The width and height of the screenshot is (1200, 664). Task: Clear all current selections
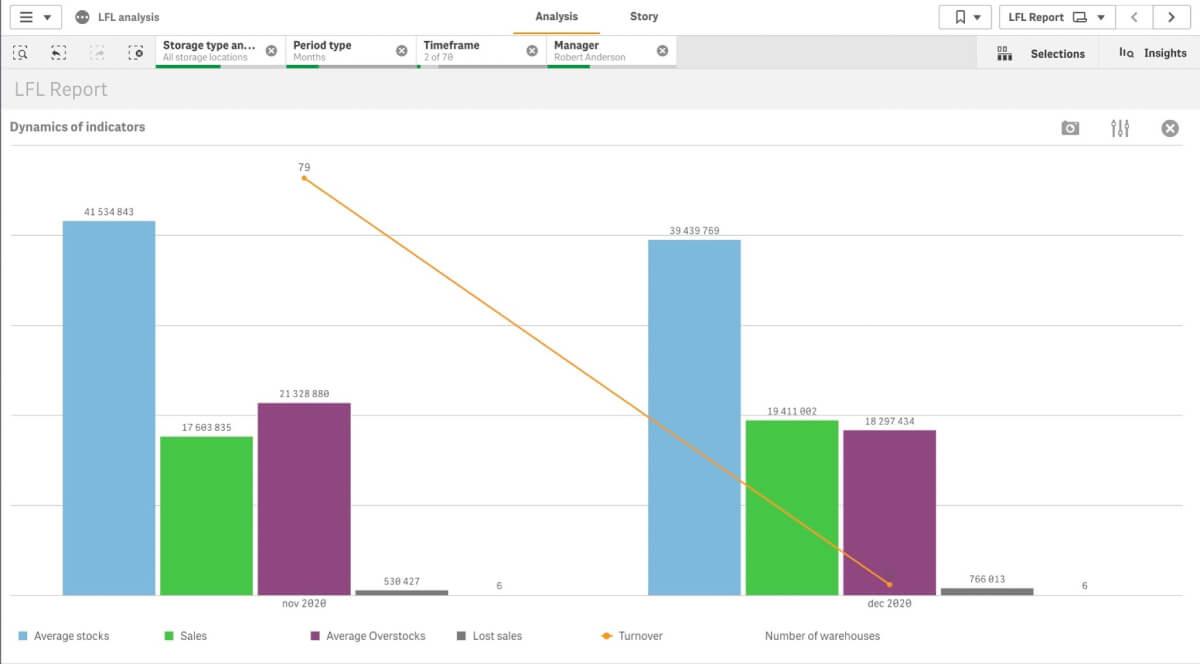coord(136,52)
